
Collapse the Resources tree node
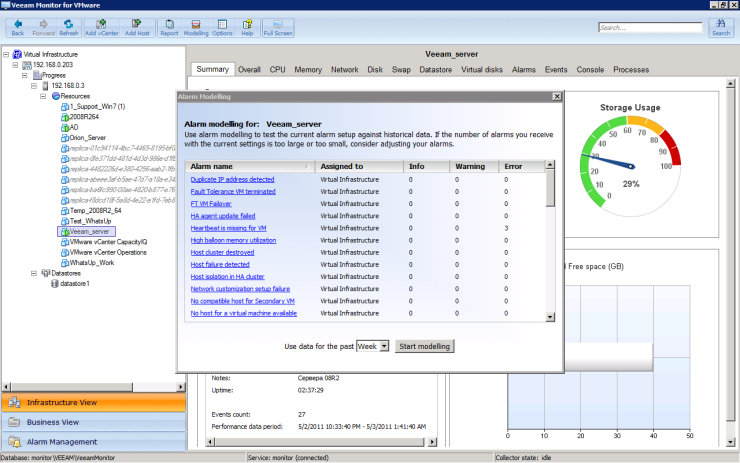tap(43, 96)
